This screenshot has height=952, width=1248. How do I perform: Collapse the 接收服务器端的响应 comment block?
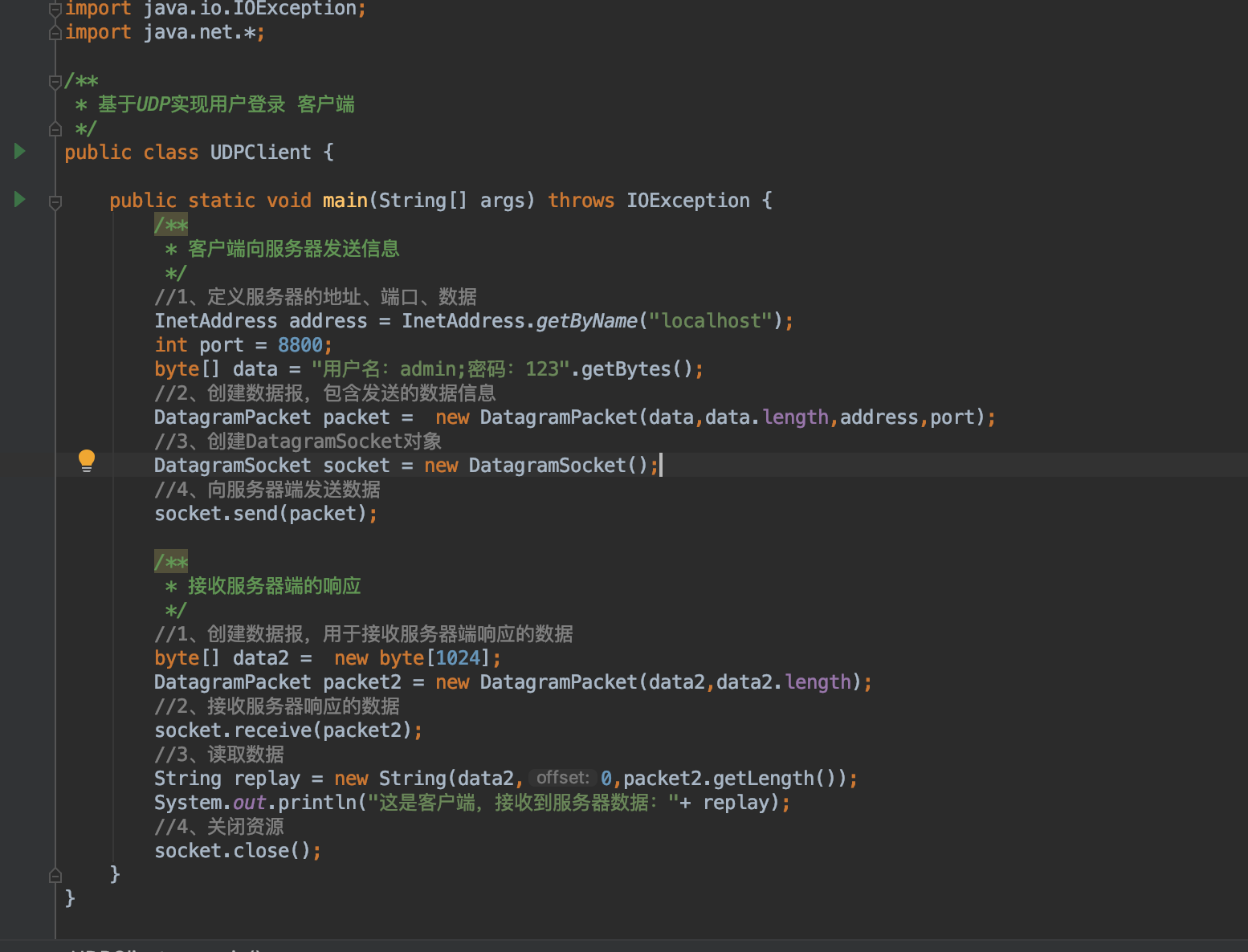coord(170,562)
